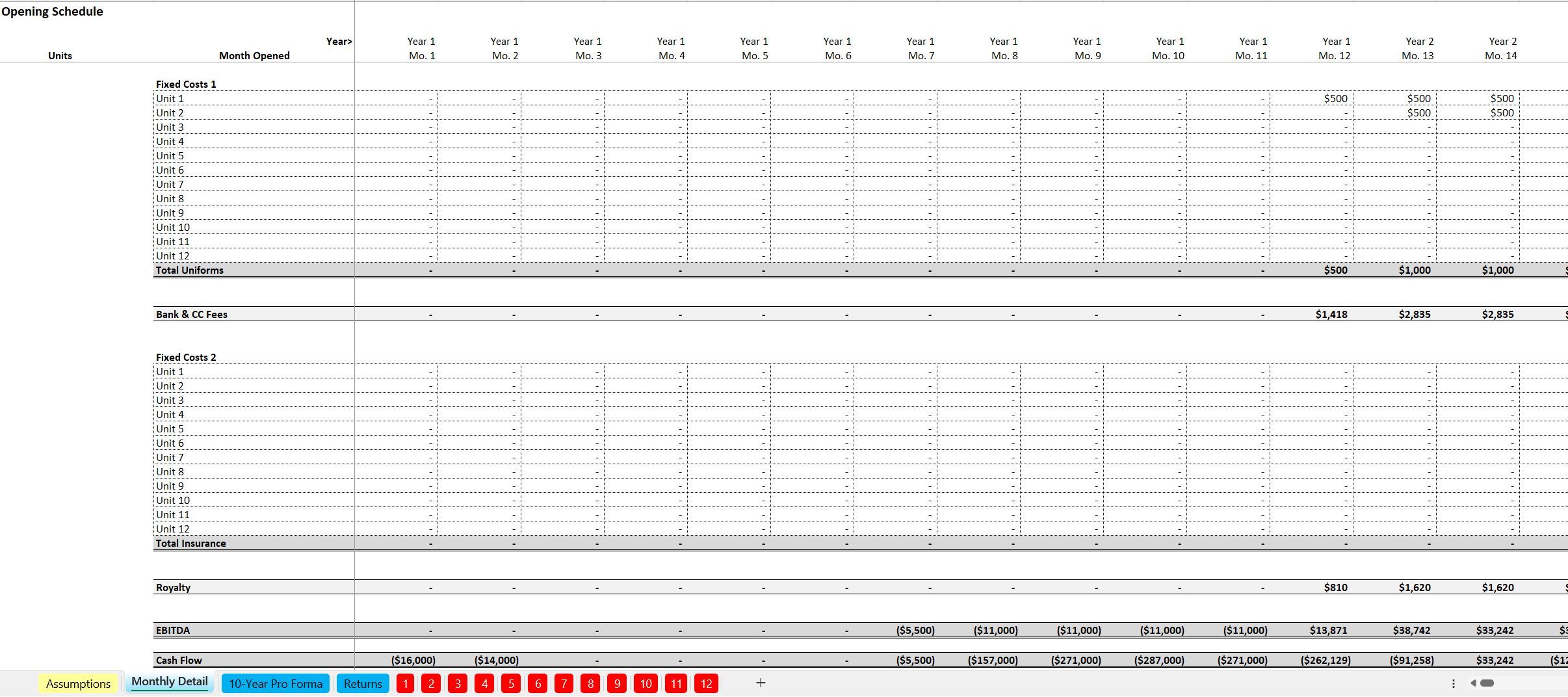This screenshot has height=697, width=1568.
Task: Select Cash Flow $33,242 in Mo. 14
Action: tap(1495, 660)
